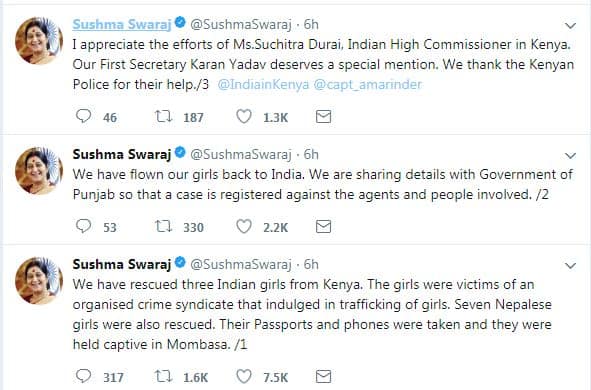Like the tweet with 2.2K likes
Image resolution: width=591 pixels, height=390 pixels.
[244, 226]
